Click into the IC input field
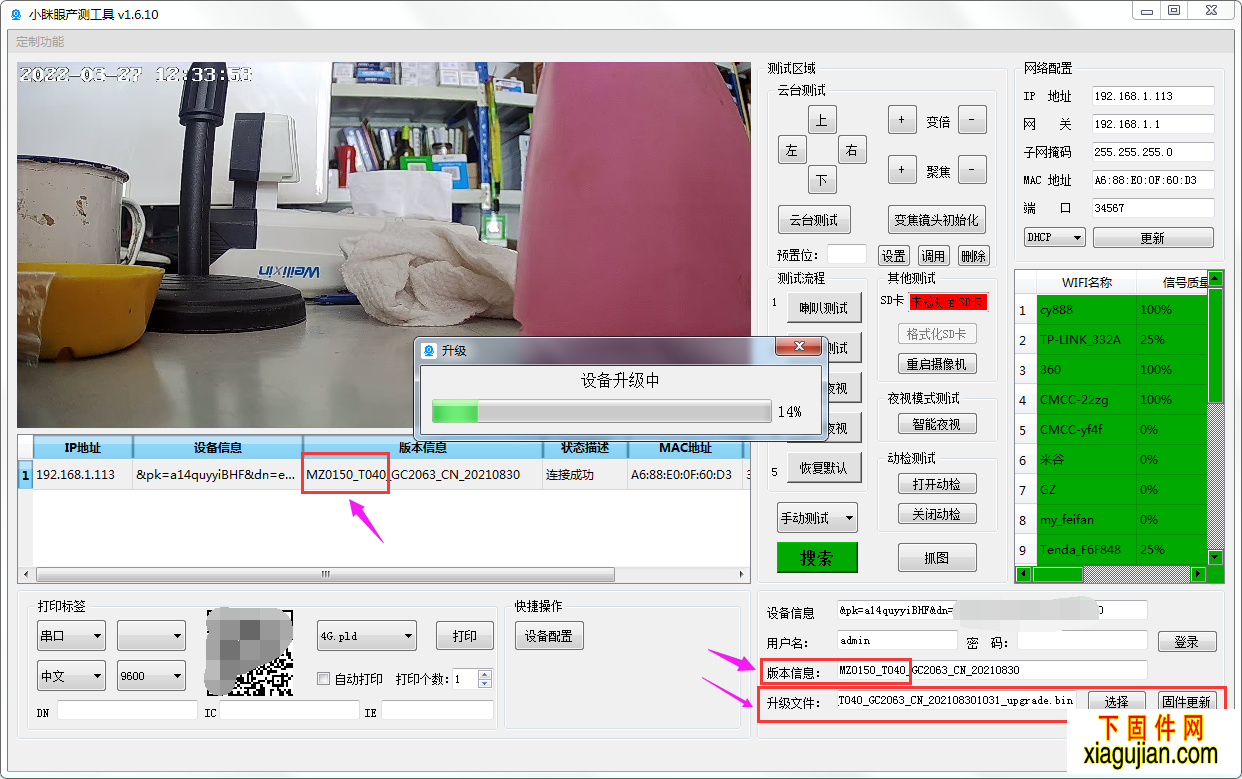This screenshot has height=779, width=1242. point(289,710)
